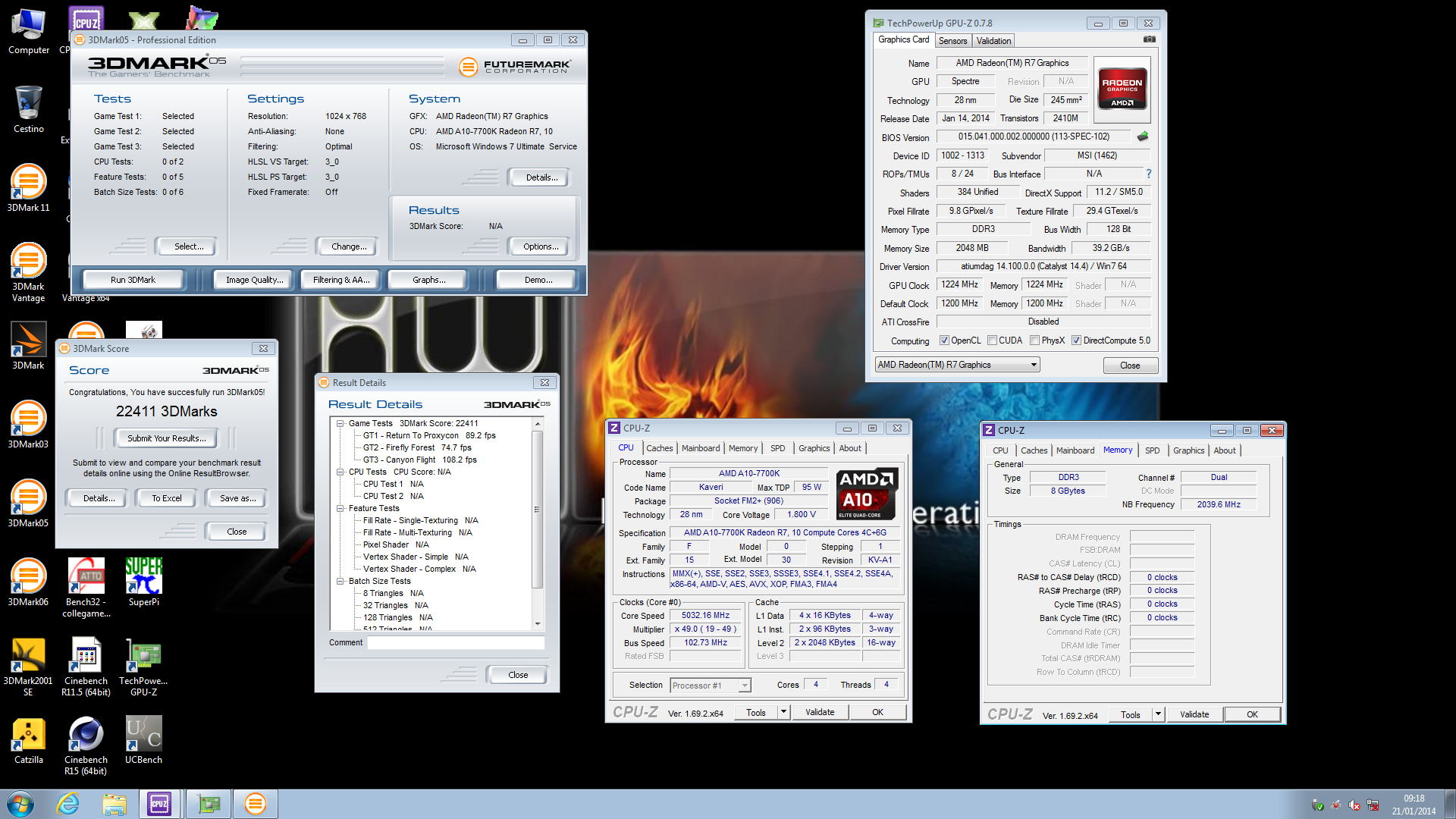
Task: Open Bench32 collegame desktop shortcut
Action: (x=86, y=587)
